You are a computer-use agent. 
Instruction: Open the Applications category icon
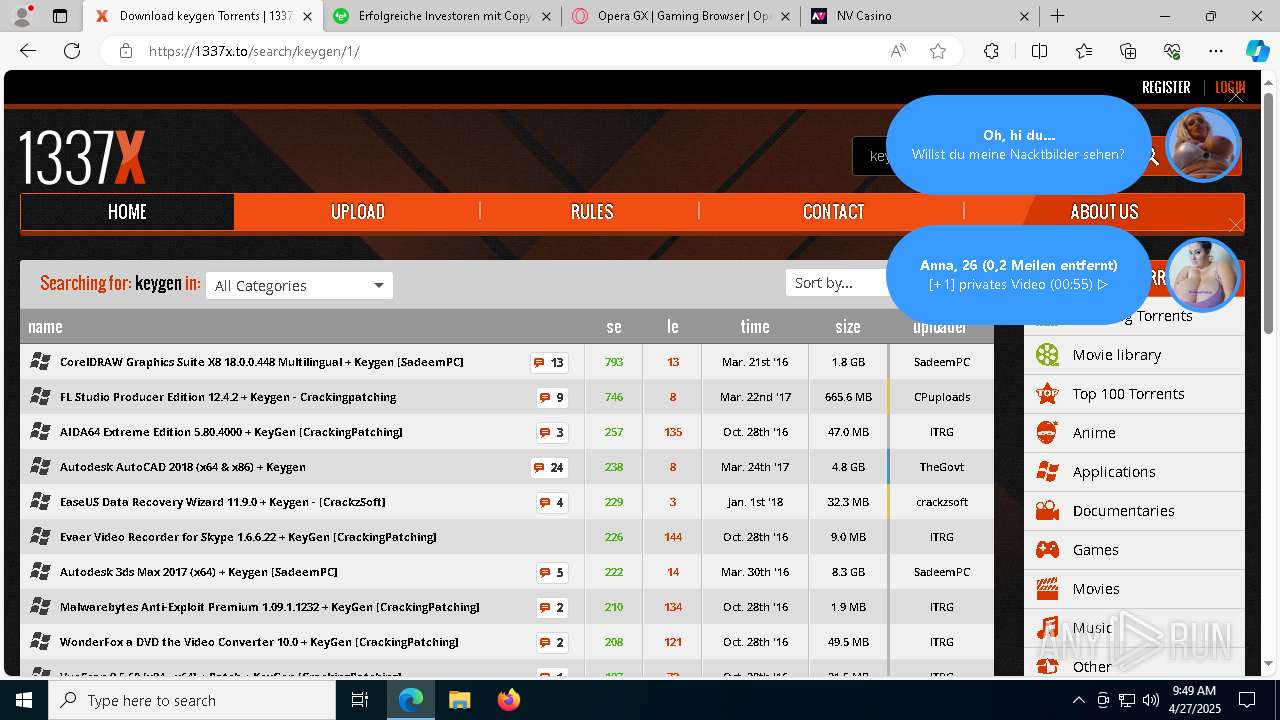pyautogui.click(x=1047, y=472)
